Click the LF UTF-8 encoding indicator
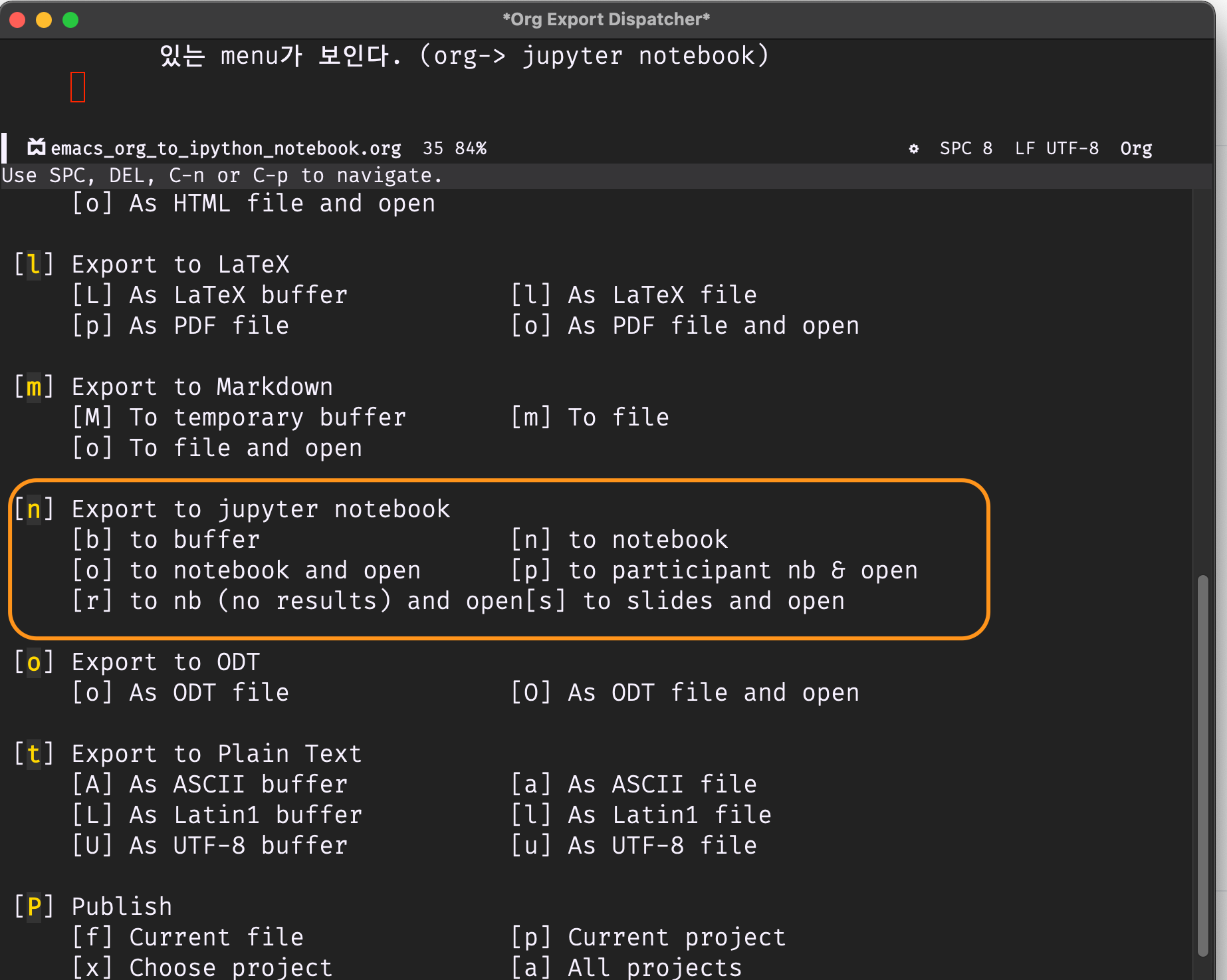1227x980 pixels. coord(1056,148)
